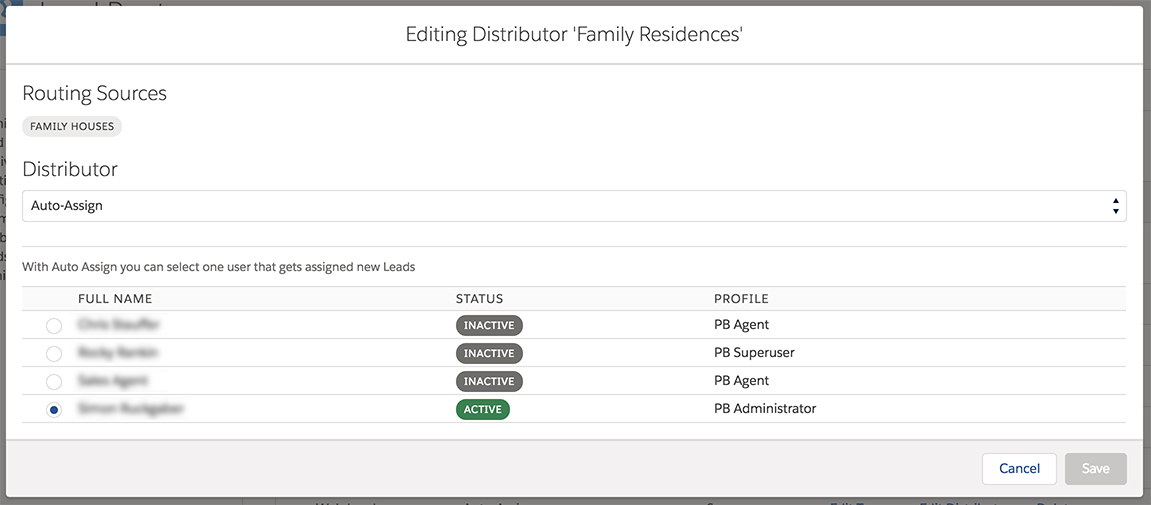Click the FULL NAME column header
This screenshot has width=1151, height=505.
[x=115, y=299]
